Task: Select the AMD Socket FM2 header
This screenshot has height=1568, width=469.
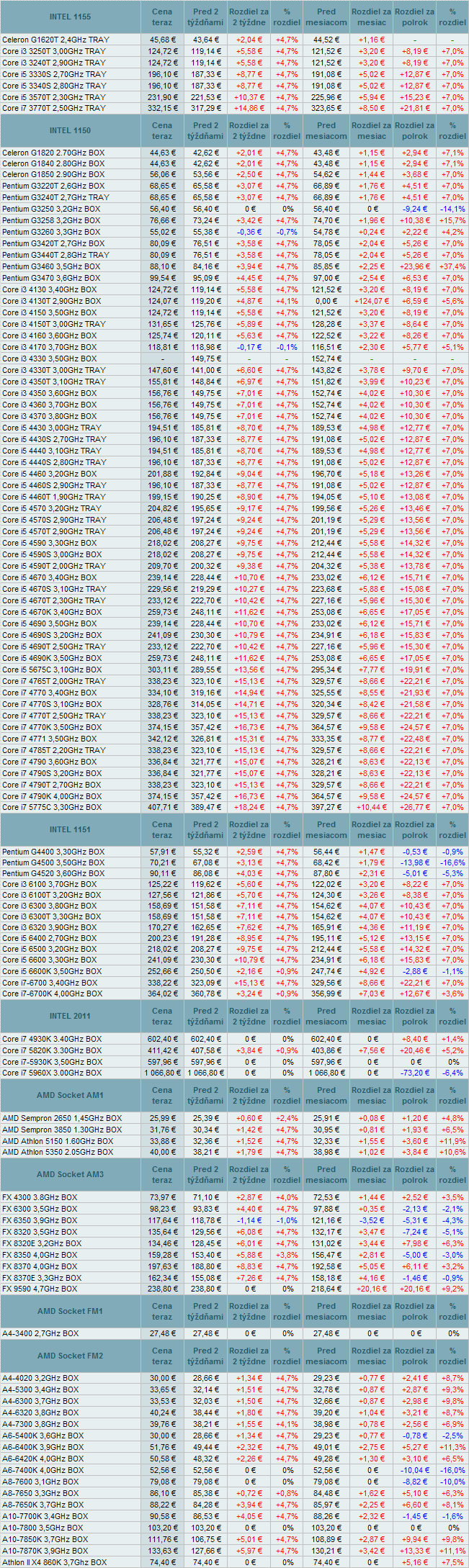Action: [71, 1356]
